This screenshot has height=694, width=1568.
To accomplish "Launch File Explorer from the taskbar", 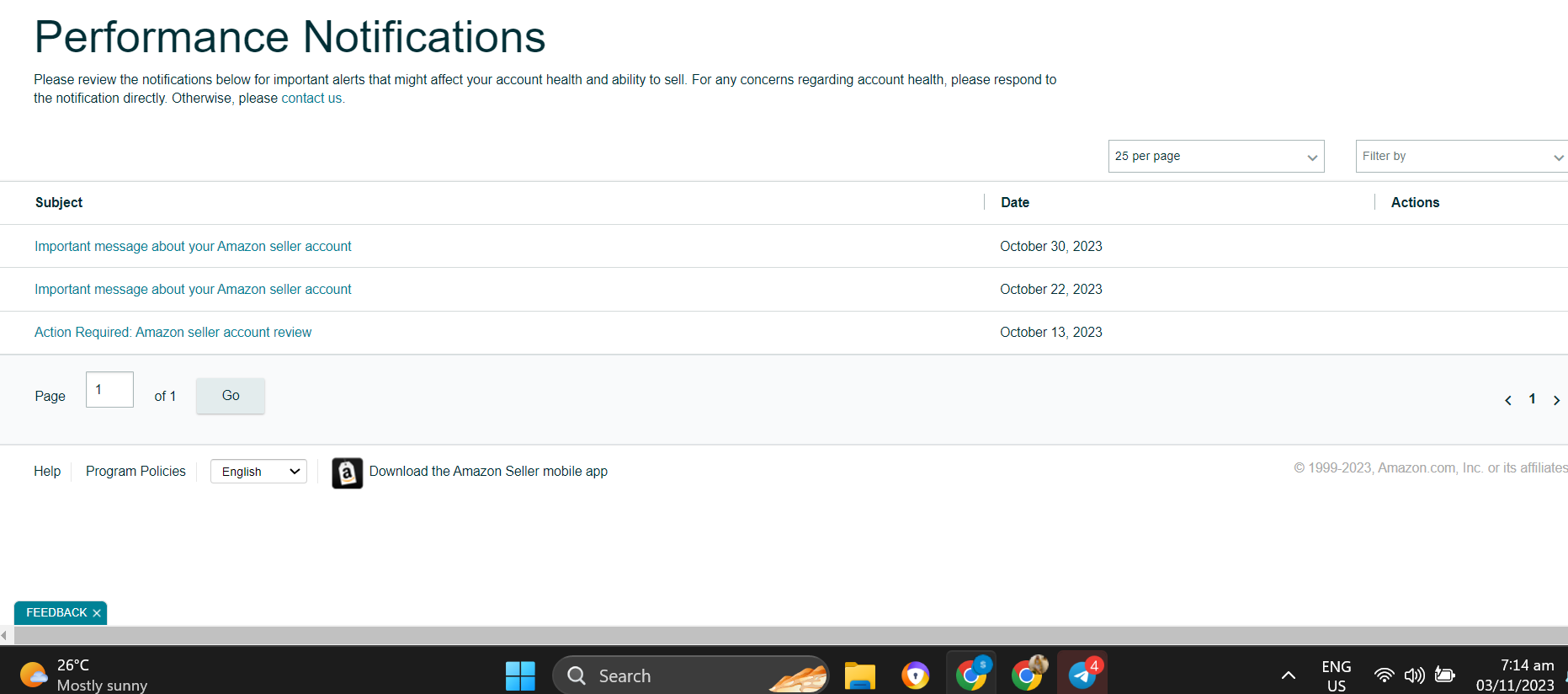I will pyautogui.click(x=860, y=675).
